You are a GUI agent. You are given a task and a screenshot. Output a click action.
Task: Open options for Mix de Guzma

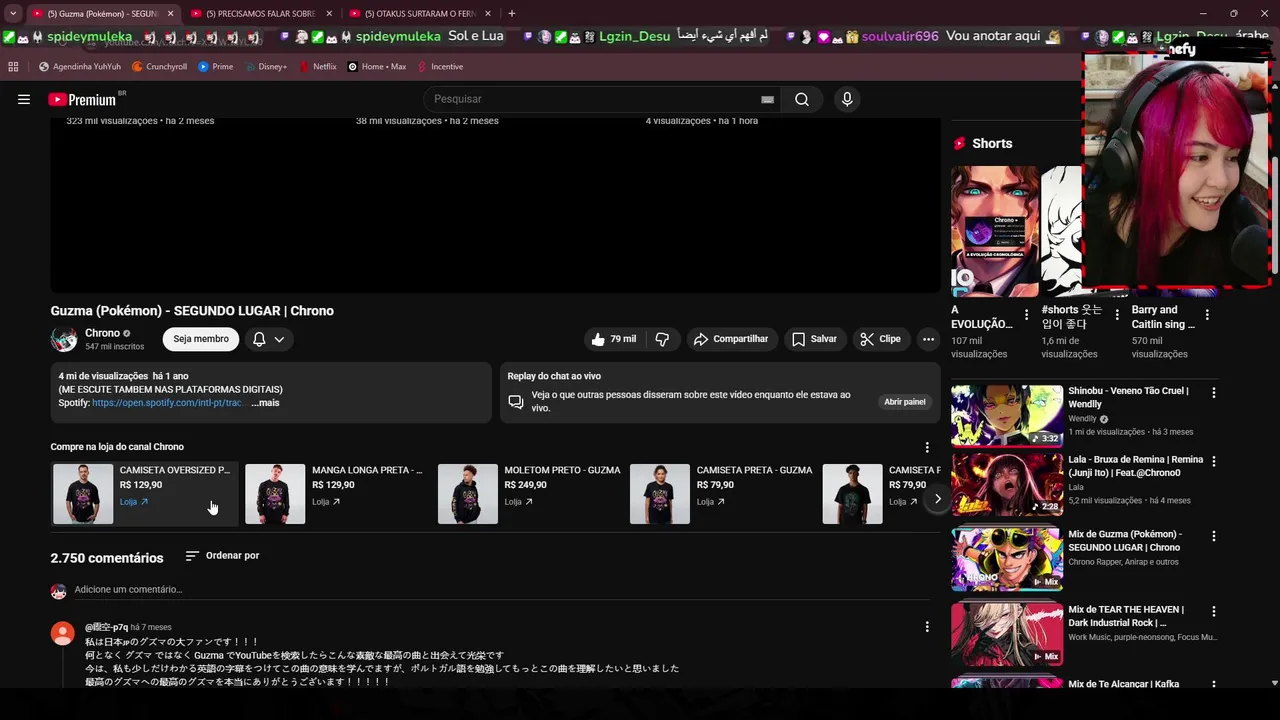point(1214,536)
